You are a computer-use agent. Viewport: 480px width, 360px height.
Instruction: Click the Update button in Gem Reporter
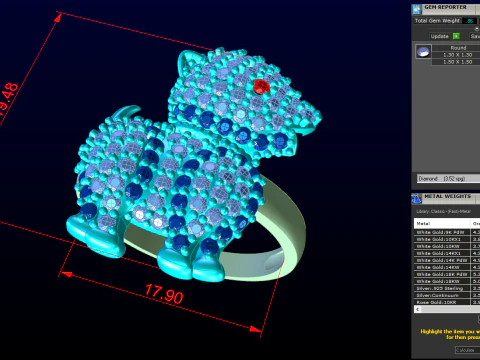click(439, 36)
